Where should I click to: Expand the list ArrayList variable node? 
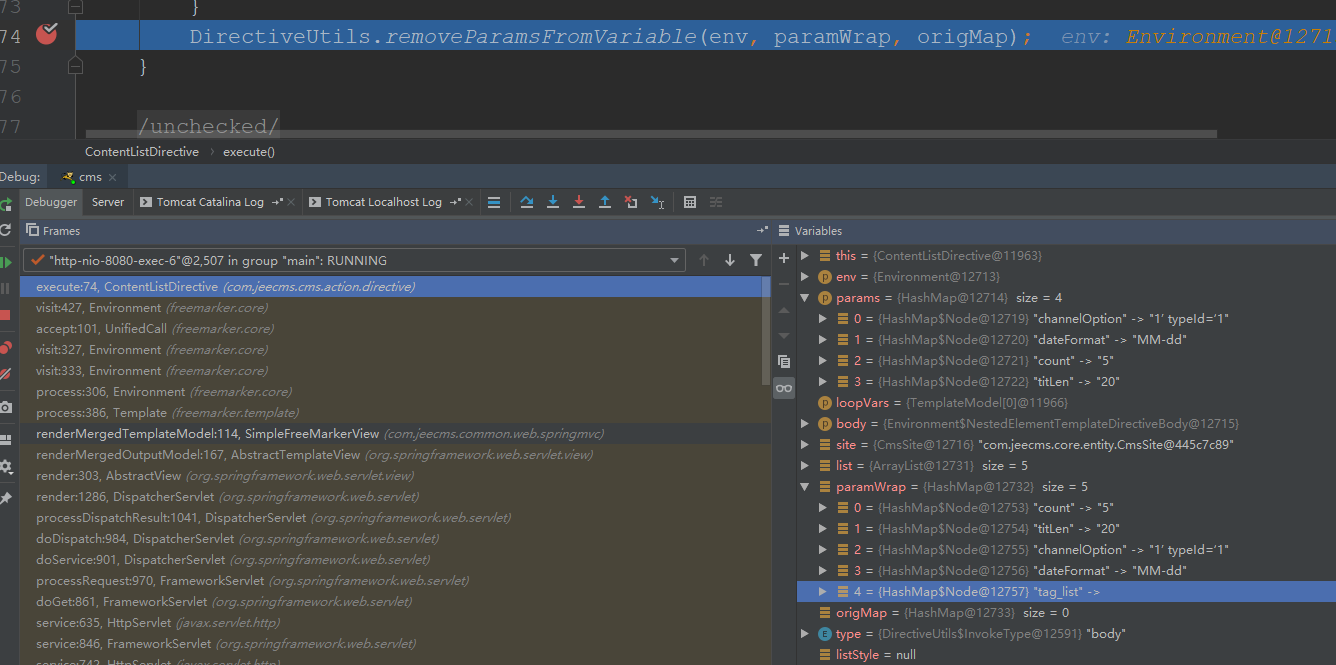tap(805, 466)
